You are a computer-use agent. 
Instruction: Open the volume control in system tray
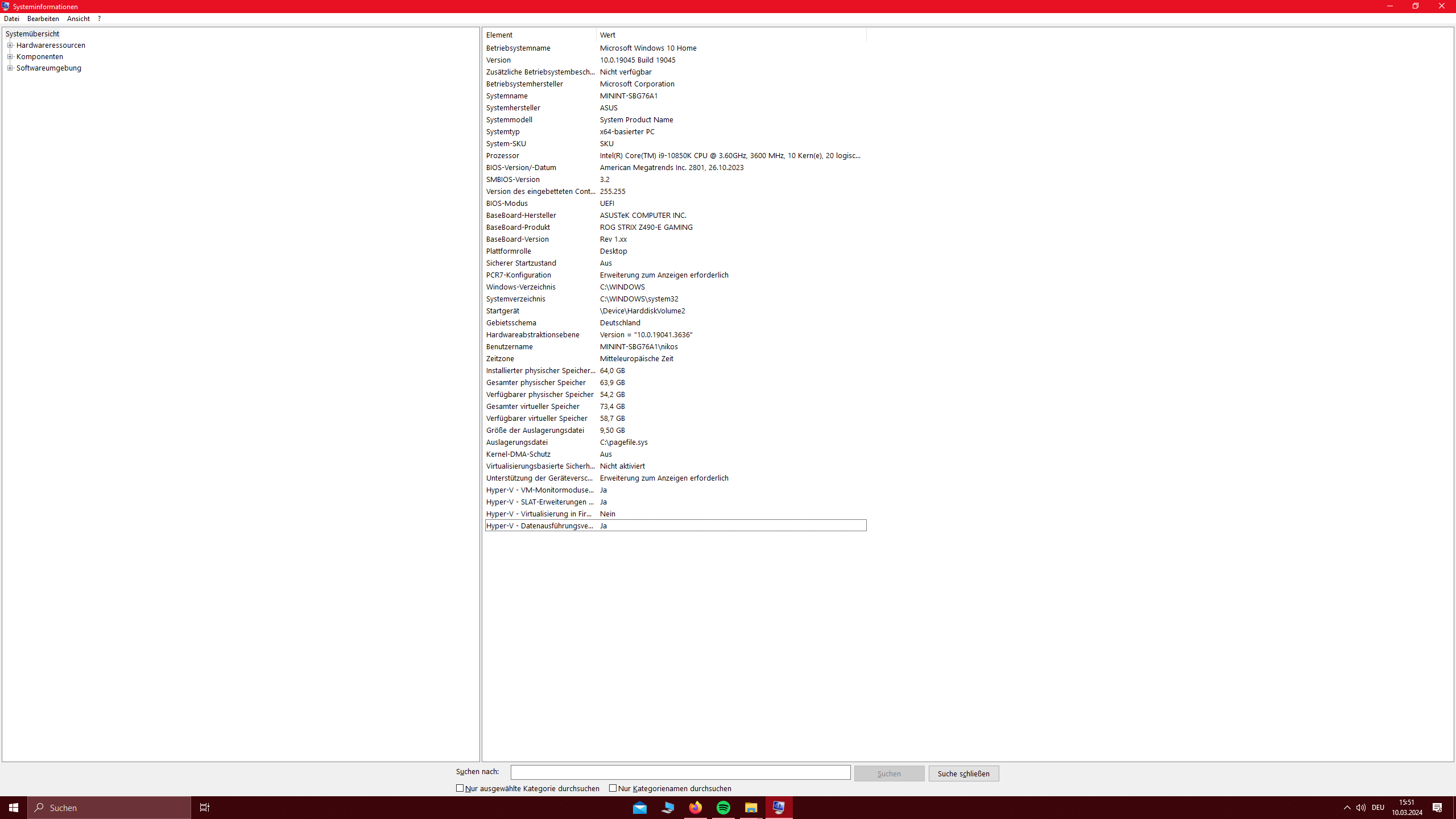click(1360, 808)
